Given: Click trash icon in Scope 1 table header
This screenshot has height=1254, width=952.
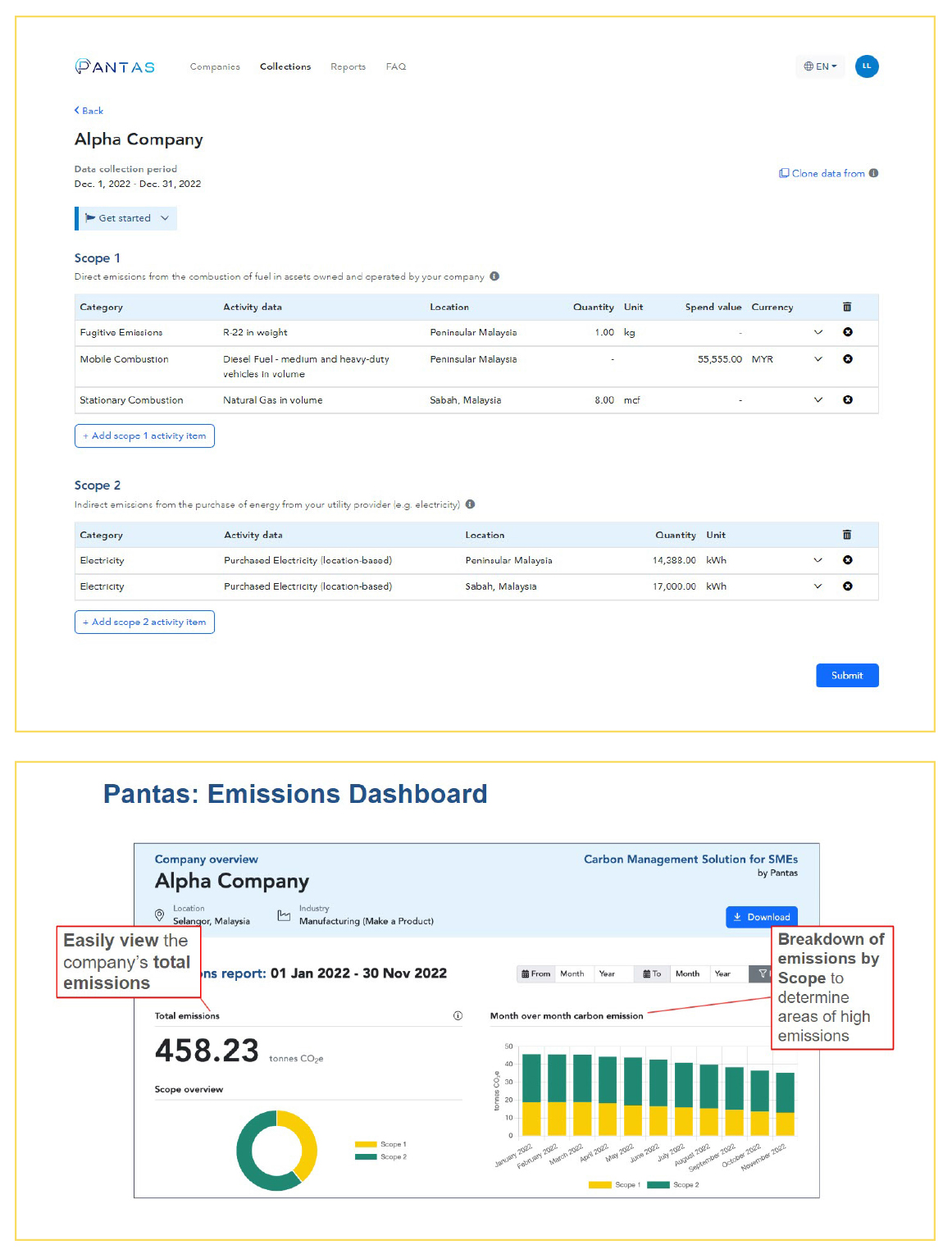Looking at the screenshot, I should coord(847,307).
